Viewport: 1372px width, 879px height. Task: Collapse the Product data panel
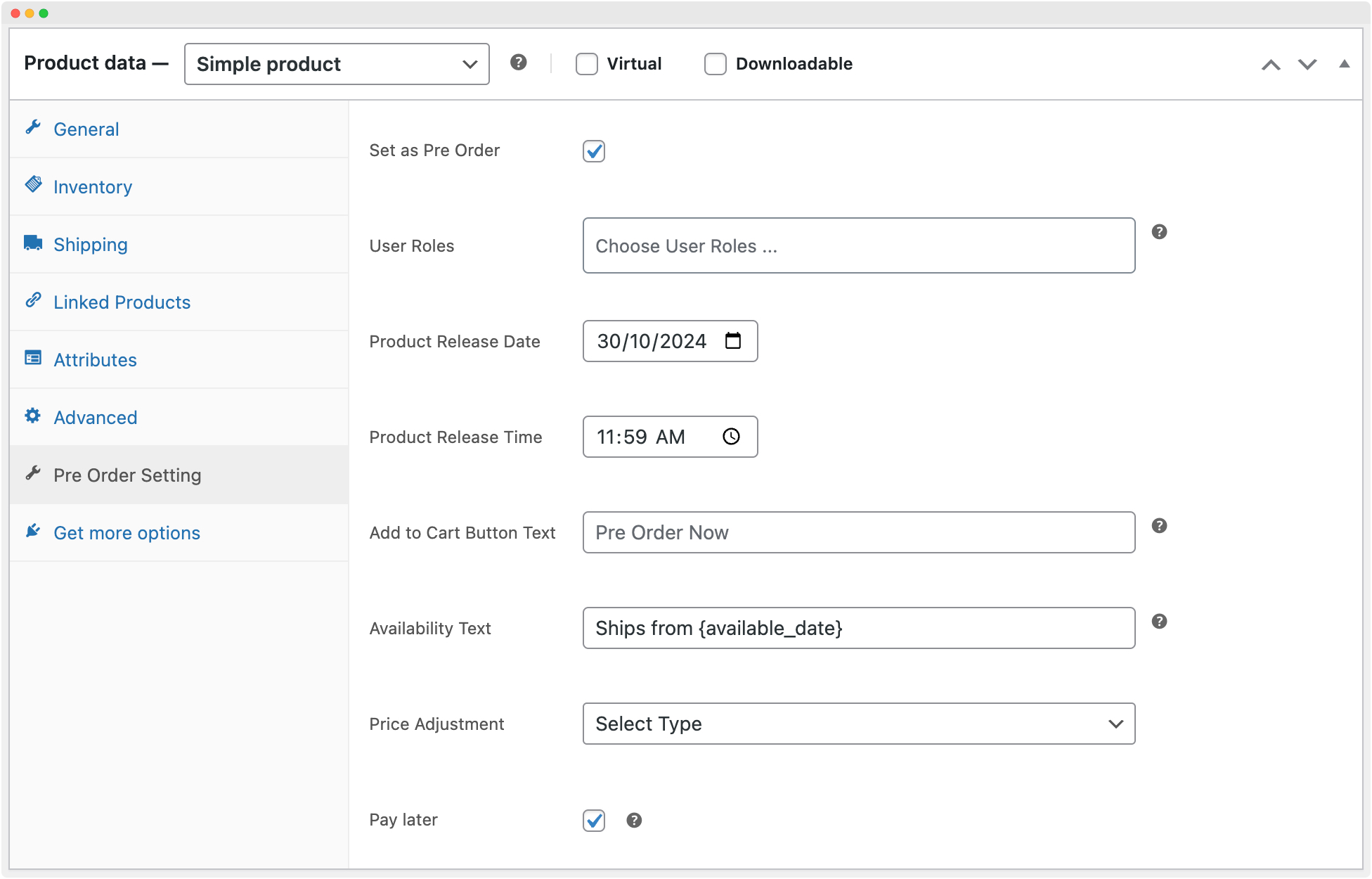[x=1345, y=63]
